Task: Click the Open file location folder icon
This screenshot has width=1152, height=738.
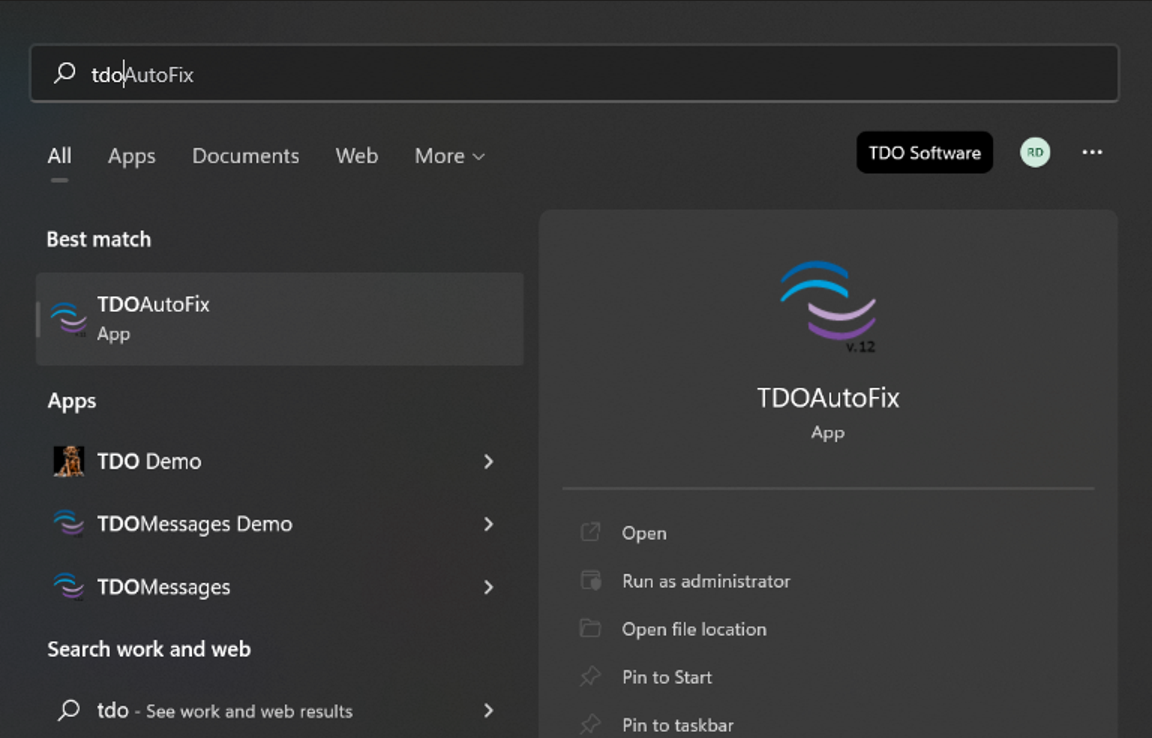Action: point(590,629)
